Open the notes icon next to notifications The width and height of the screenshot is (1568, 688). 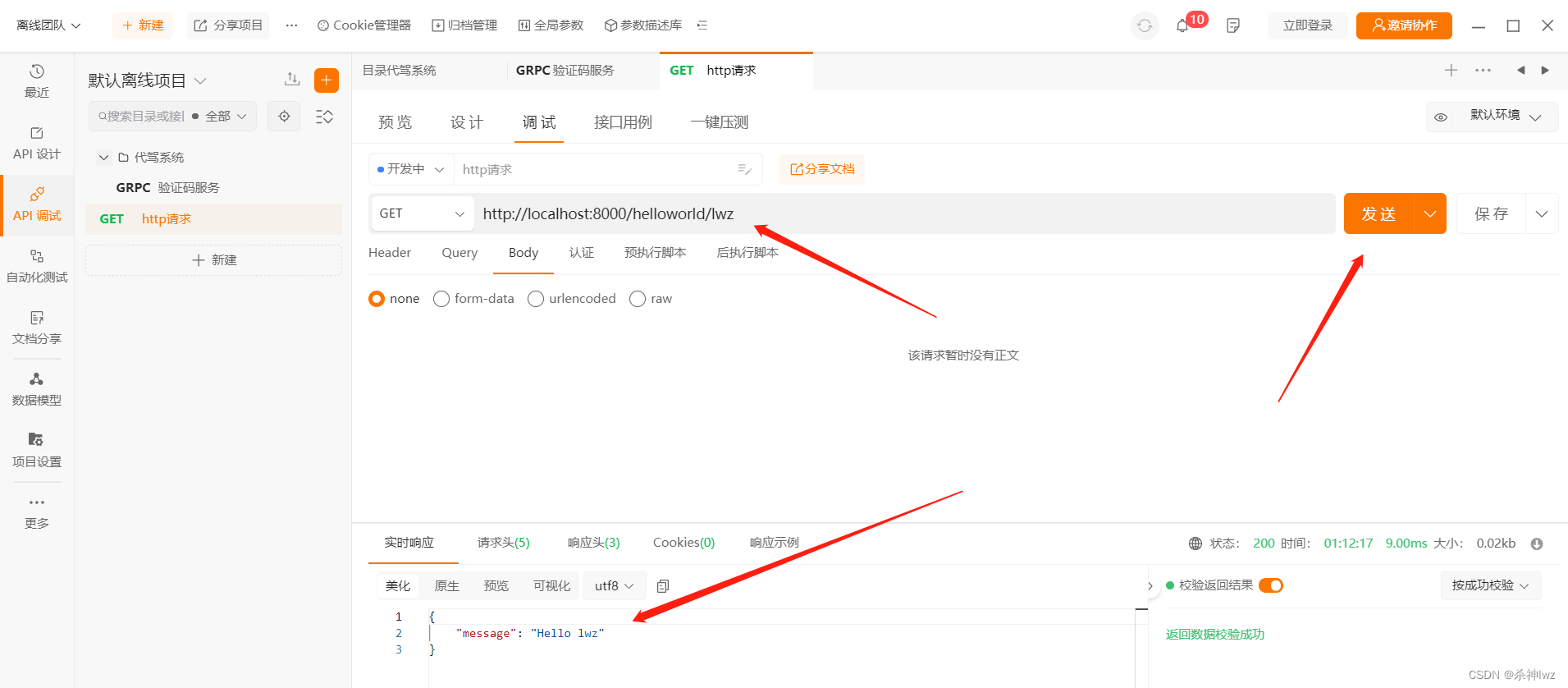[x=1232, y=25]
